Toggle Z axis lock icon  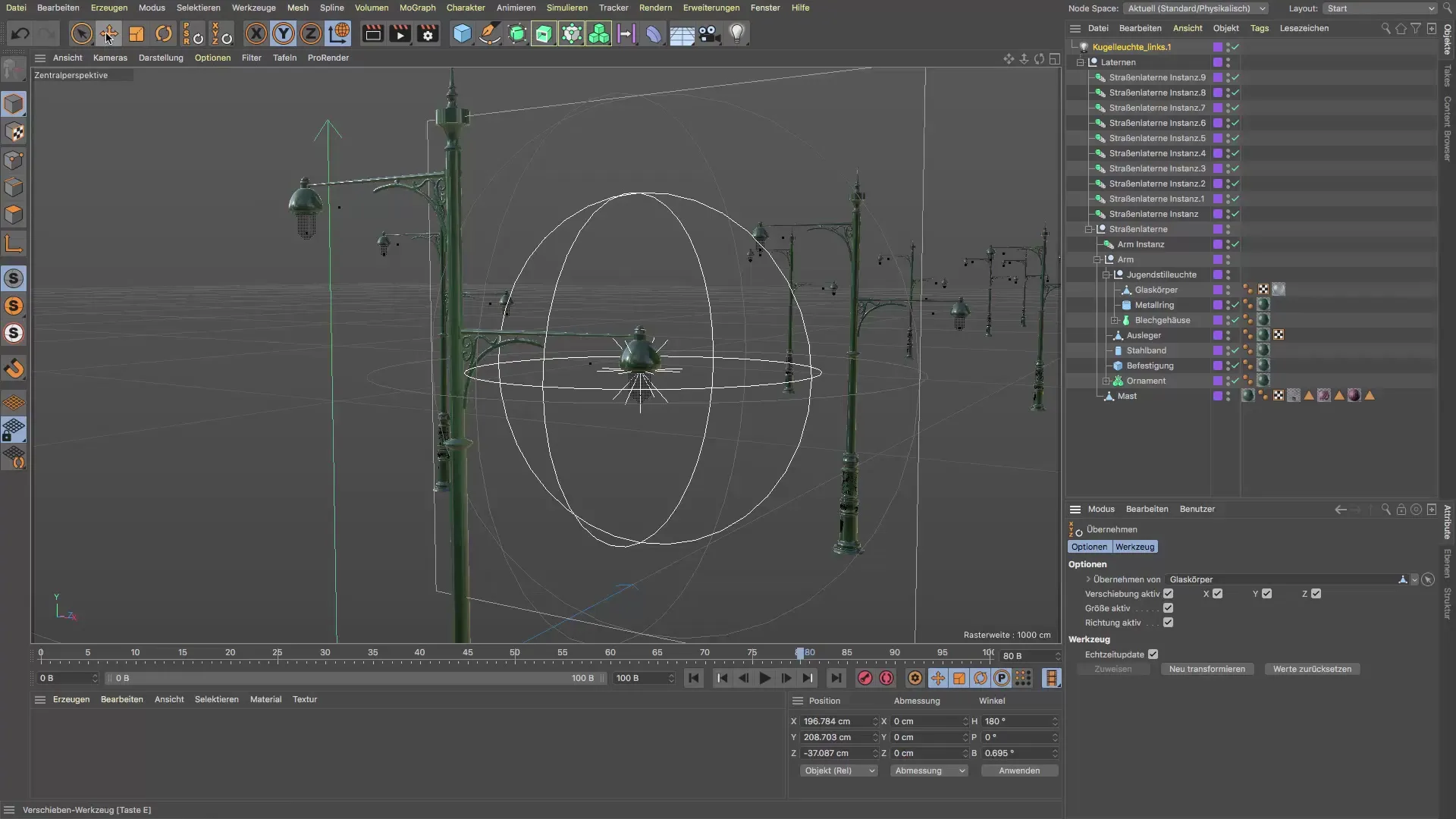tap(311, 33)
